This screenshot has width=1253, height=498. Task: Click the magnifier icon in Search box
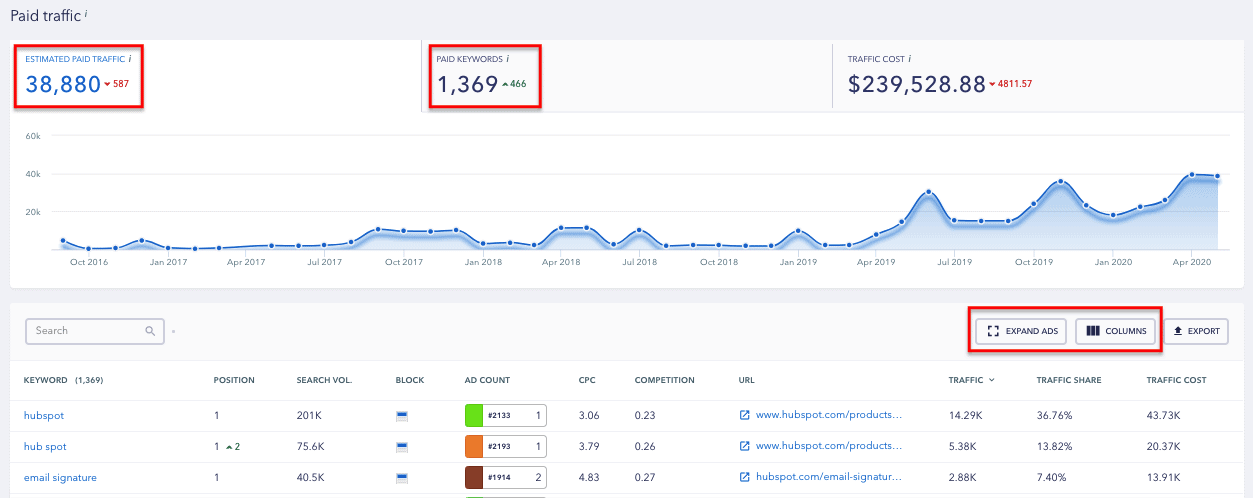click(x=150, y=331)
